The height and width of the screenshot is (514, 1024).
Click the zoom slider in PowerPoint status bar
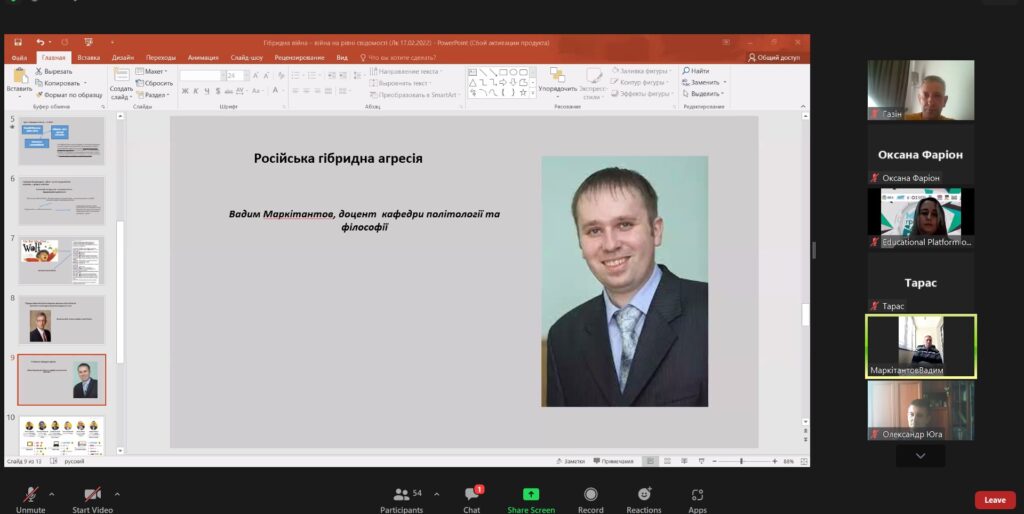click(741, 461)
